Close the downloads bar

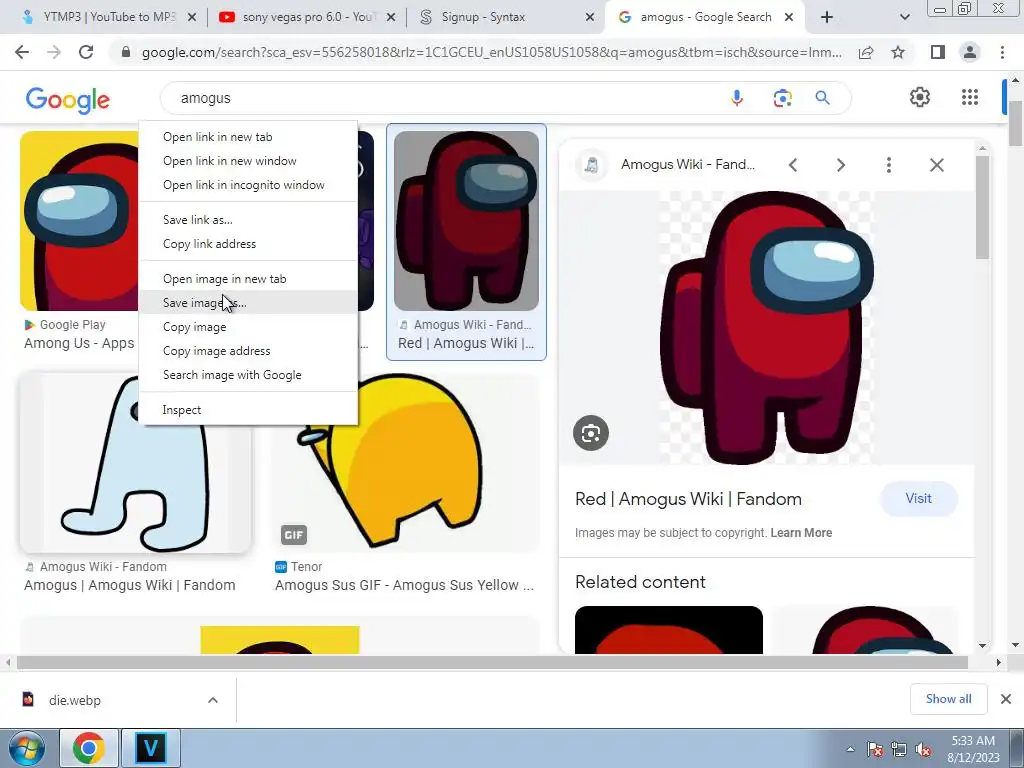pyautogui.click(x=1006, y=699)
